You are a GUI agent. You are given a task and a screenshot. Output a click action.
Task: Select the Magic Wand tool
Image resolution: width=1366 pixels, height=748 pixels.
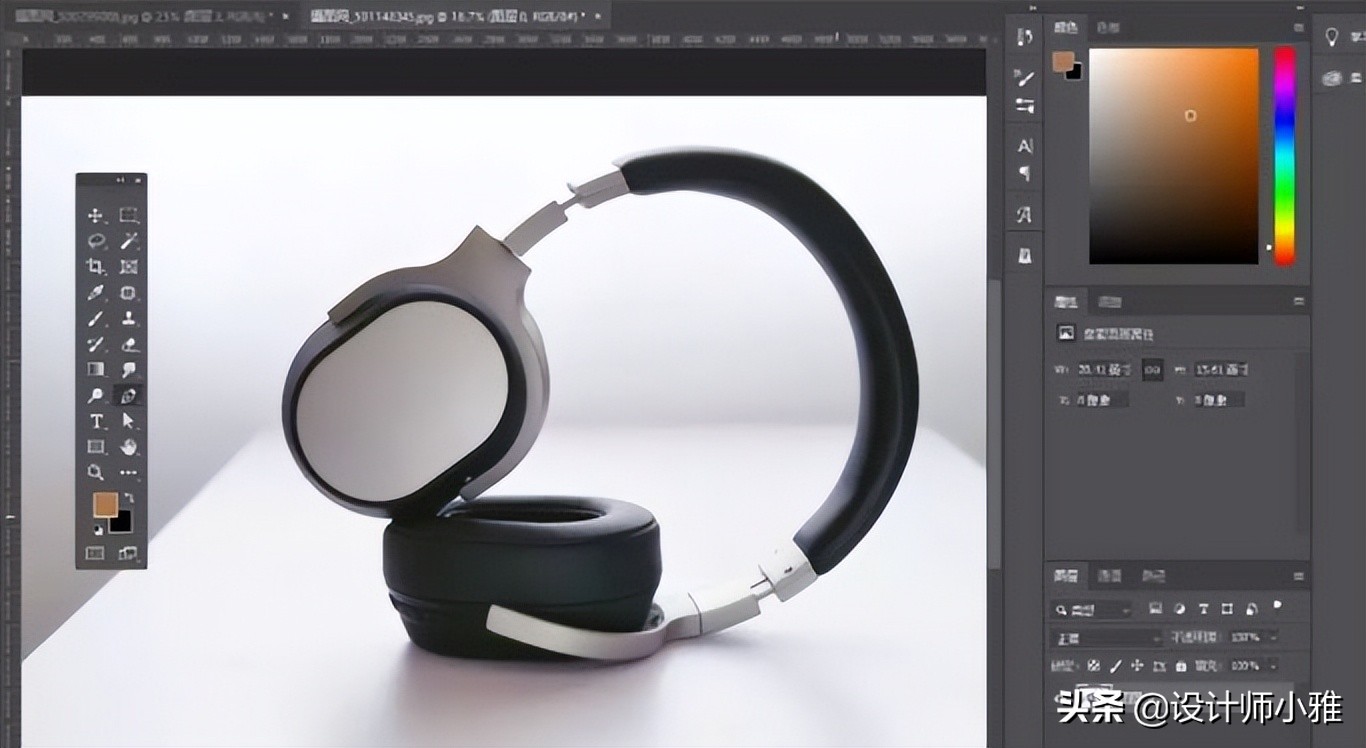click(128, 241)
